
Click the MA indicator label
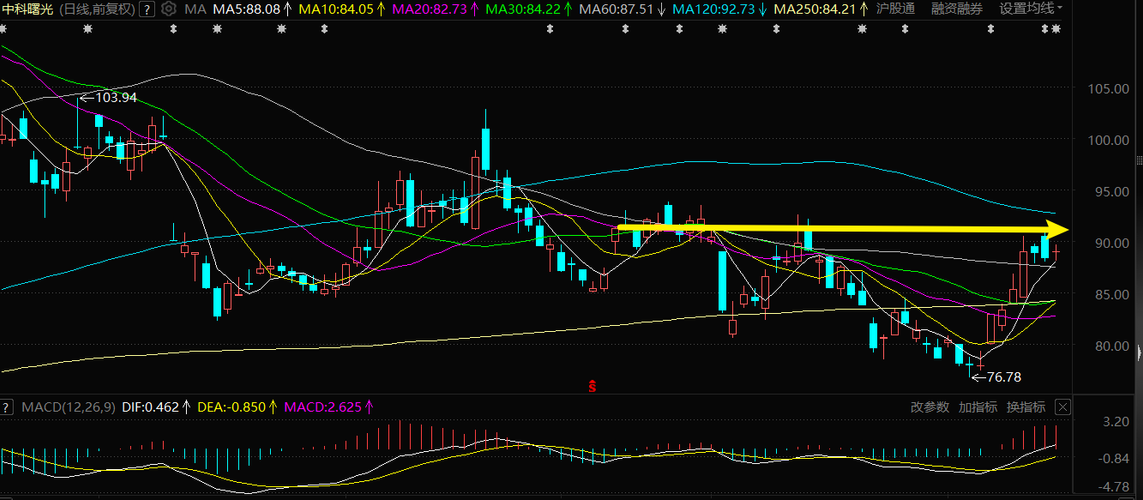point(195,9)
